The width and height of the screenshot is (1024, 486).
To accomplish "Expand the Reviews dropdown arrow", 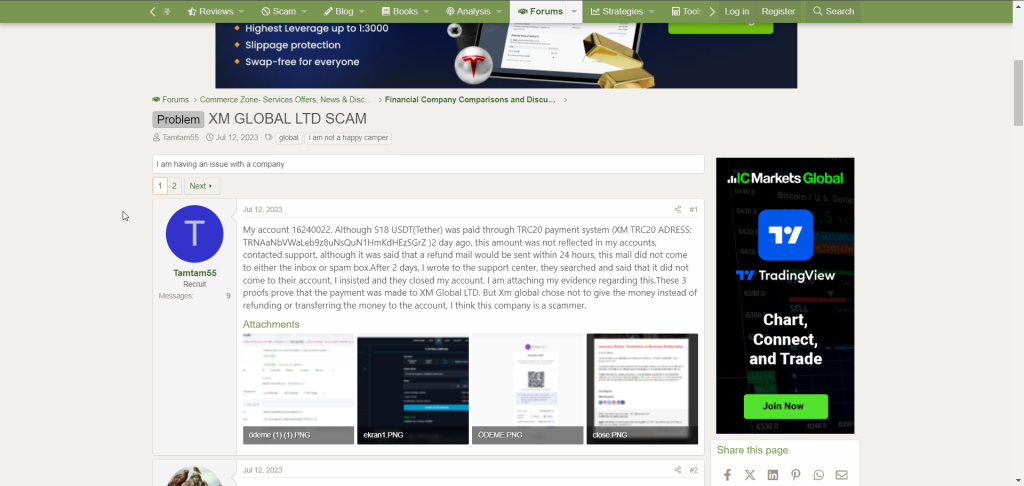I will 241,11.
